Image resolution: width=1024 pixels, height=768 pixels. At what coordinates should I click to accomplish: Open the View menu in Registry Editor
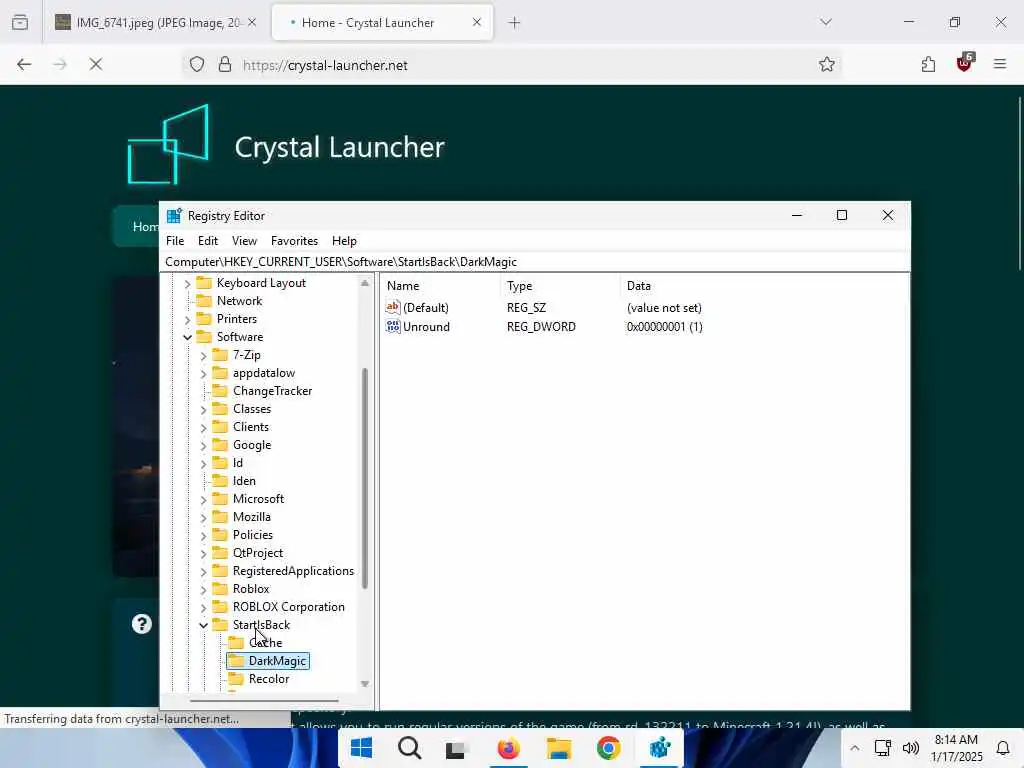click(244, 241)
